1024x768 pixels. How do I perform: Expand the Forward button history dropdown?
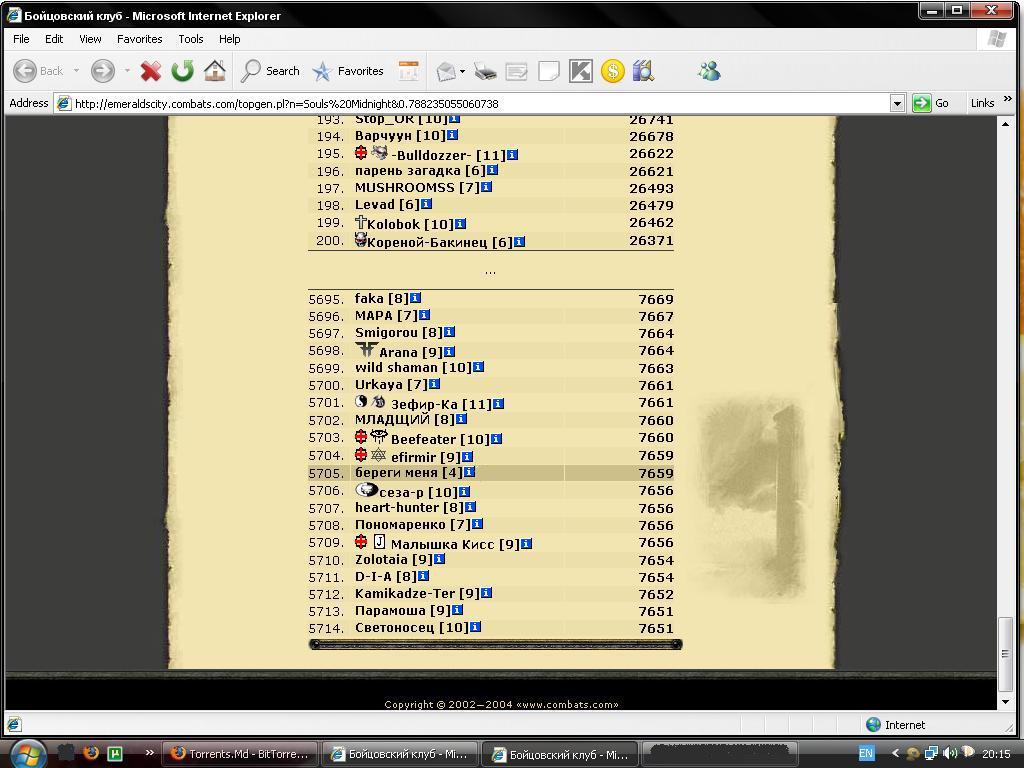(x=127, y=71)
